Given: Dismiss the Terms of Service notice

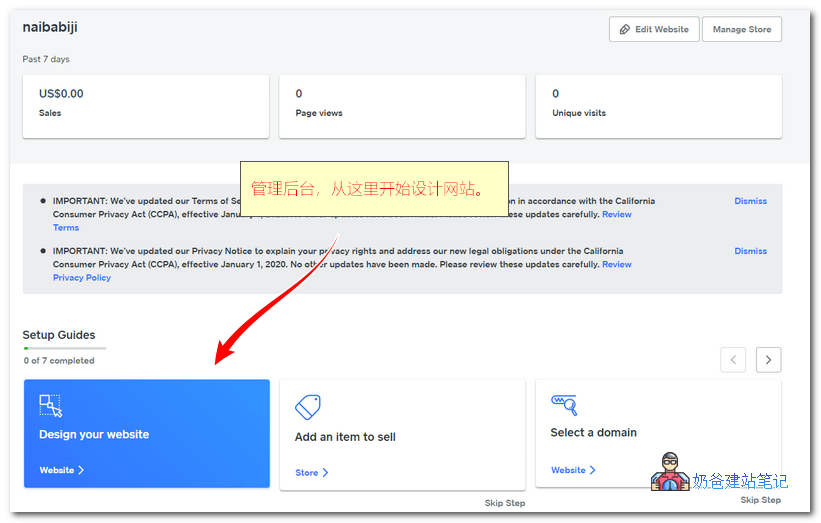Looking at the screenshot, I should click(x=750, y=201).
